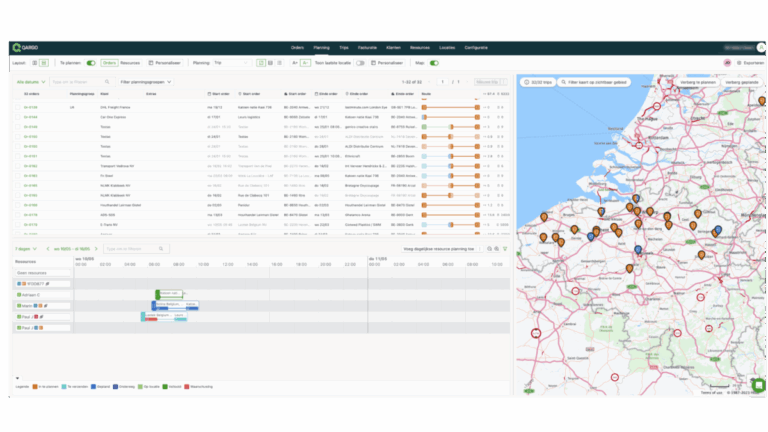This screenshot has width=768, height=432.
Task: Open the Alle datums dropdown
Action: (31, 82)
